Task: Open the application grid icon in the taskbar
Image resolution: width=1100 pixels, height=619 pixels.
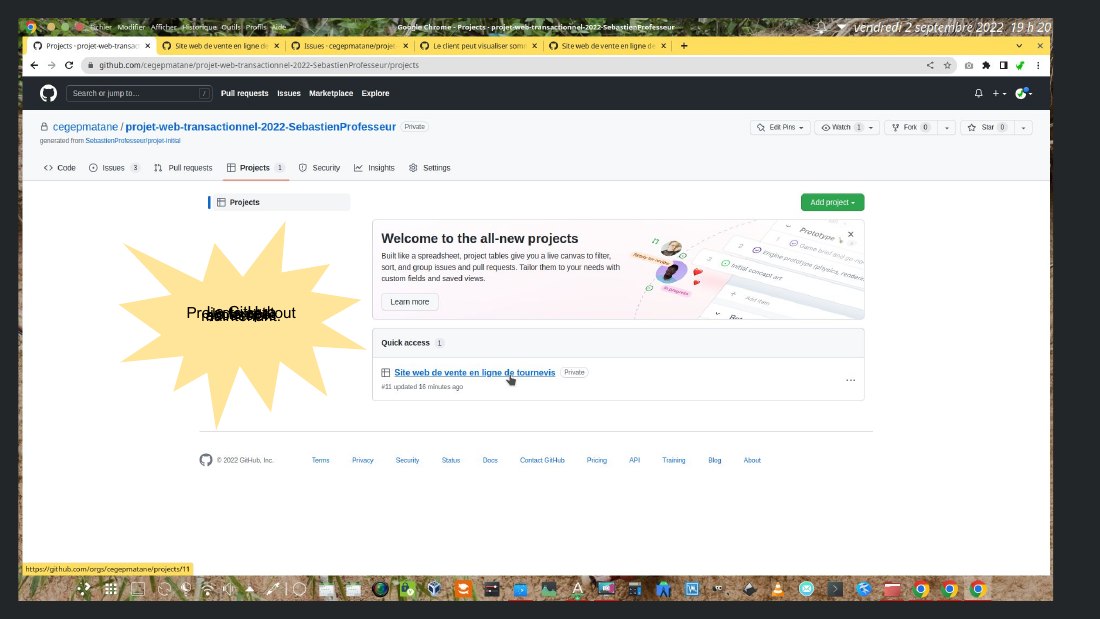Action: pos(111,590)
